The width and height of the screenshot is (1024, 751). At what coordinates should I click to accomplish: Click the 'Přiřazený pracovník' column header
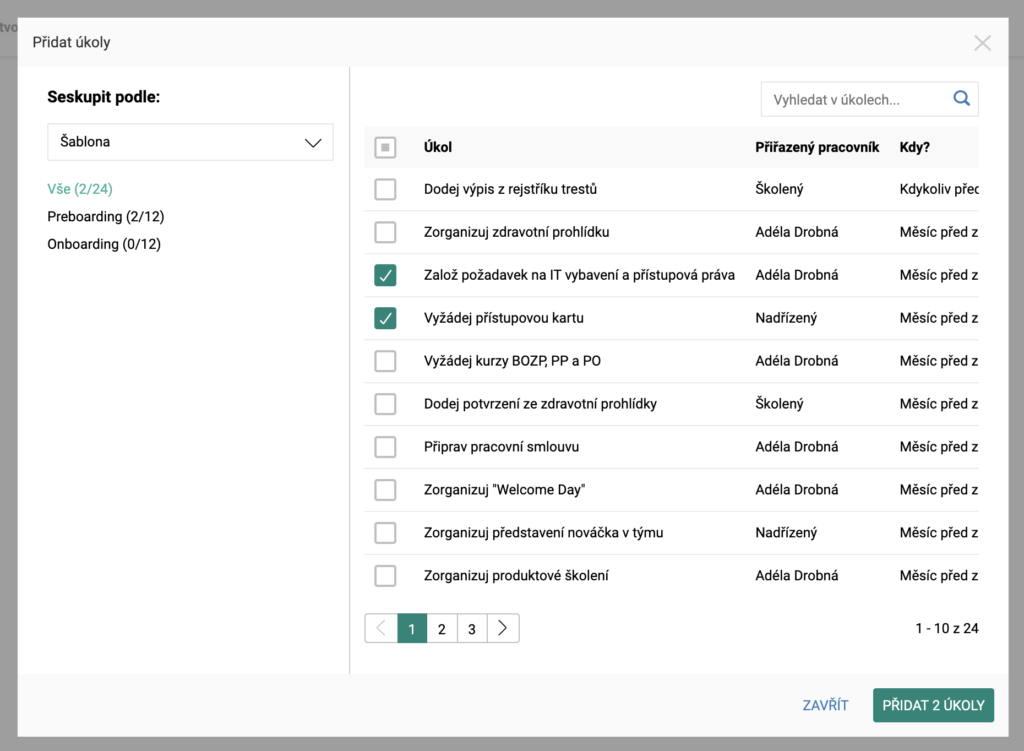coord(817,147)
